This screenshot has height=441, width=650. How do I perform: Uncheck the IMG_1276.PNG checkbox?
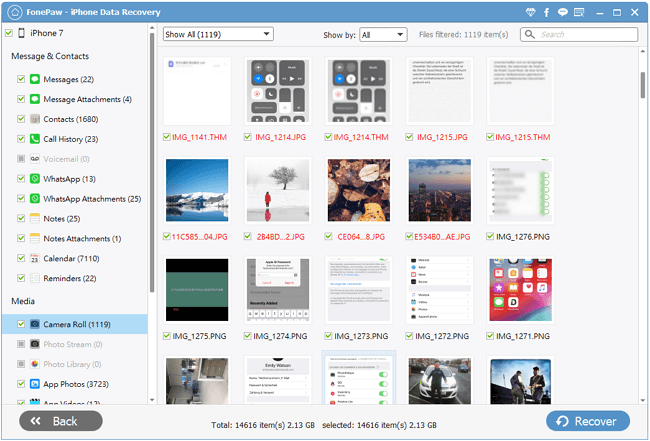[490, 237]
